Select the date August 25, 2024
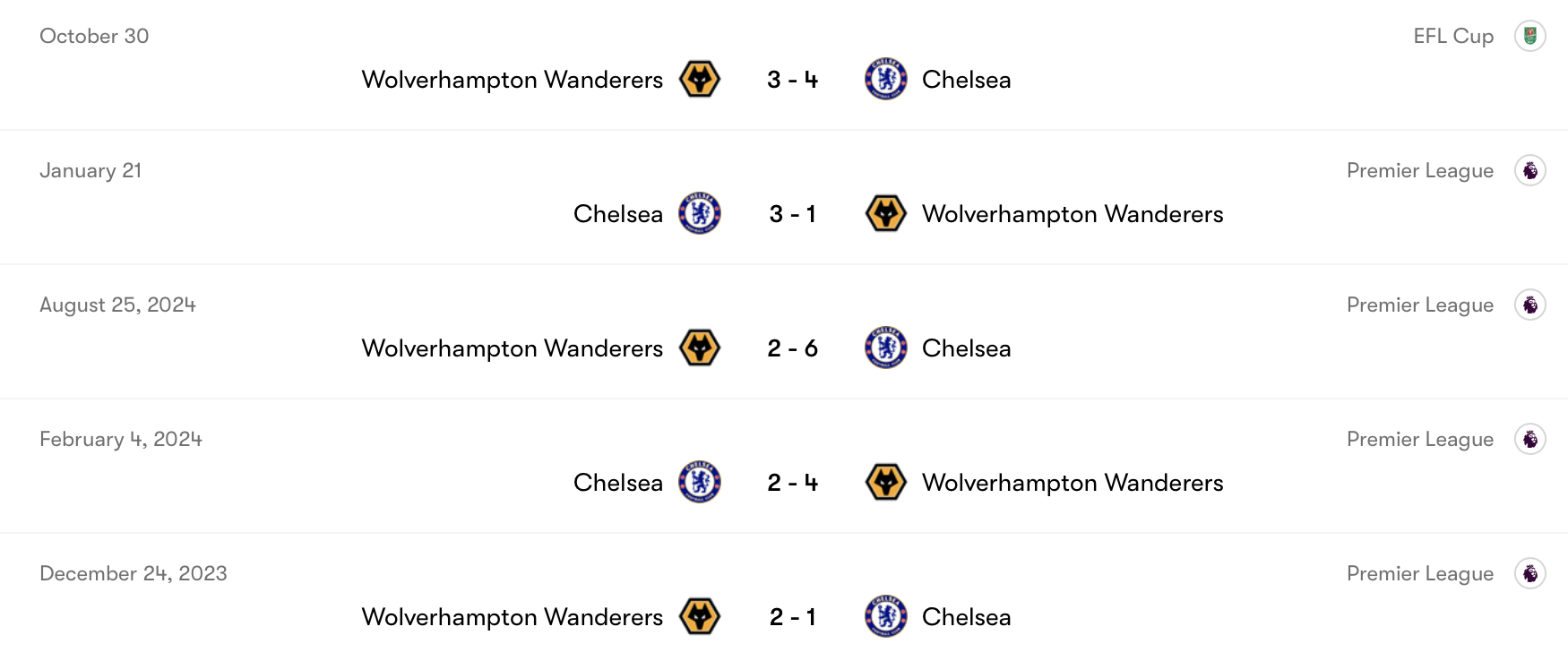This screenshot has height=661, width=1568. [116, 305]
